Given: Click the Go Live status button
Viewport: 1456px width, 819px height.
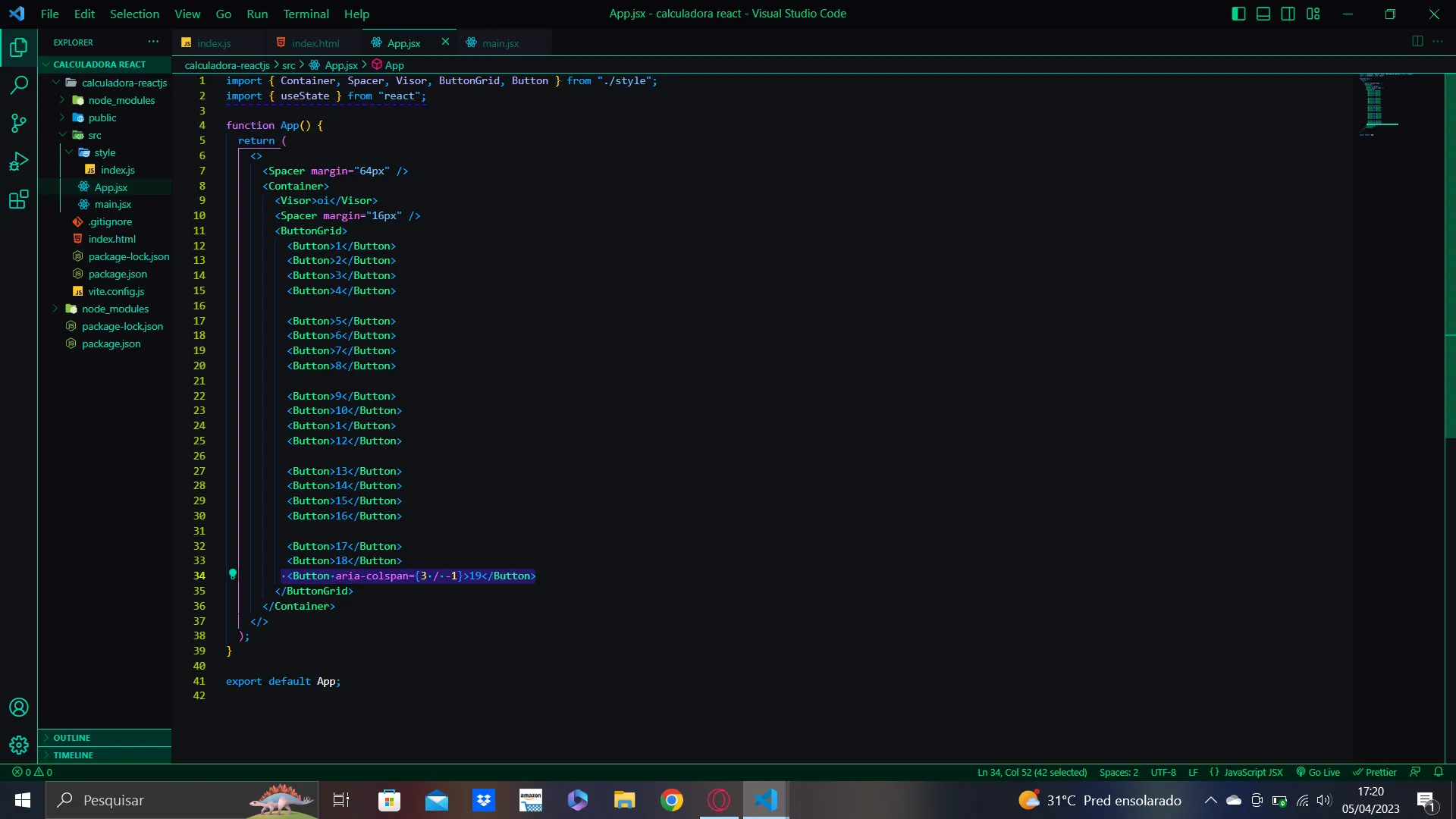Looking at the screenshot, I should click(1318, 772).
